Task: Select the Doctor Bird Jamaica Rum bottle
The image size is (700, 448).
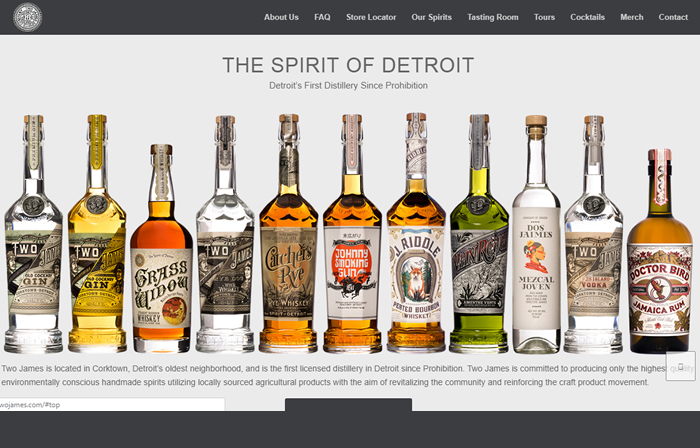Action: coord(660,251)
